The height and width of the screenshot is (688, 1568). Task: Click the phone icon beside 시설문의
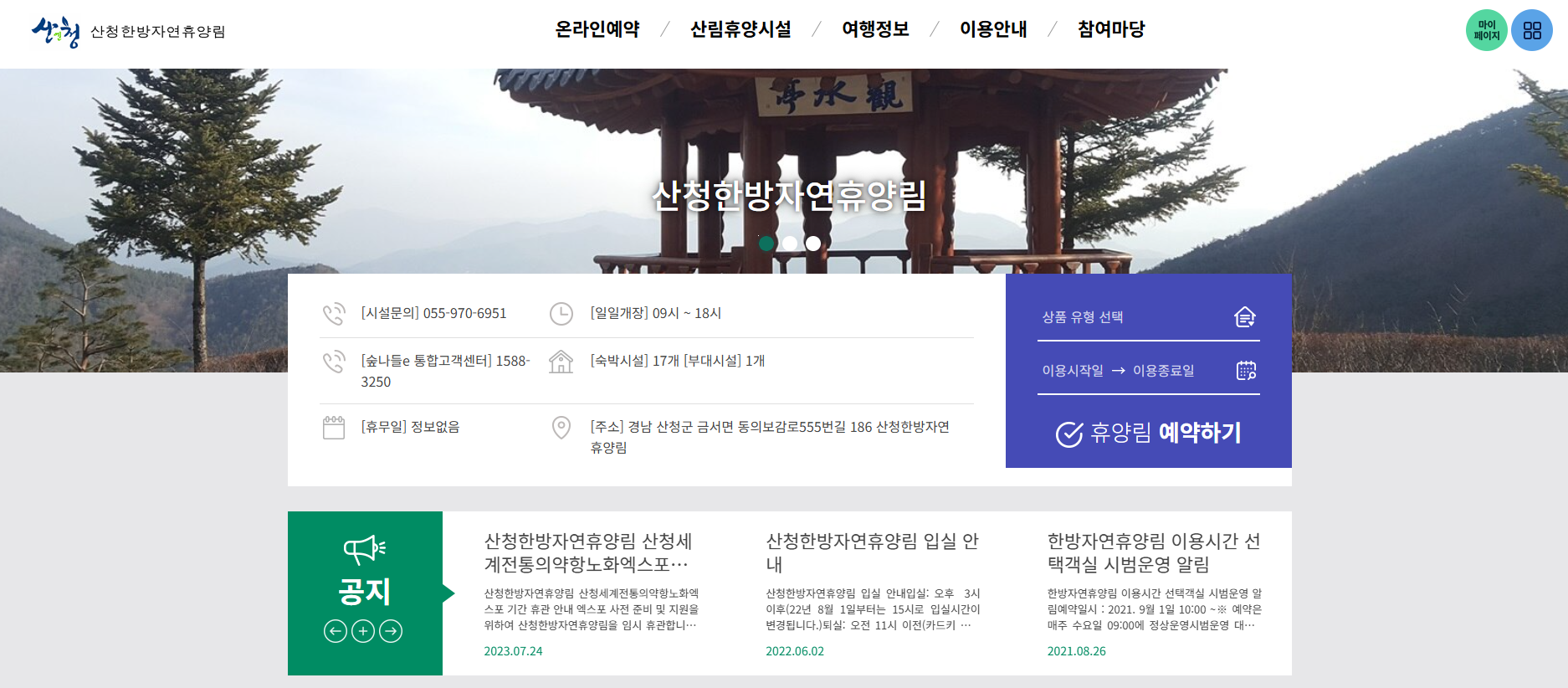coord(334,314)
